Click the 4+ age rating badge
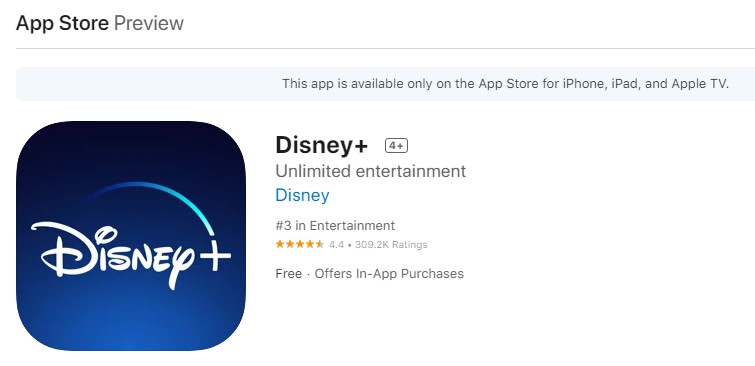Image resolution: width=755 pixels, height=366 pixels. coord(396,145)
